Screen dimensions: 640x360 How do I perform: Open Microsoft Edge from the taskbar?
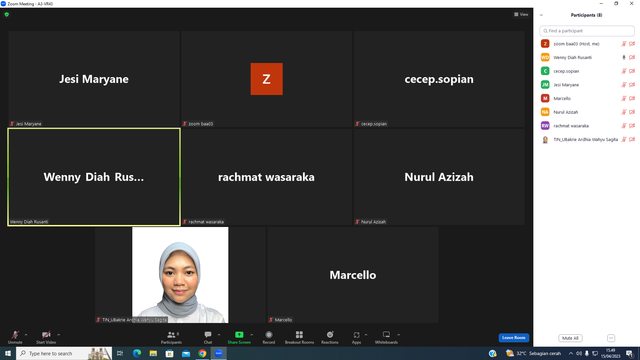(137, 353)
